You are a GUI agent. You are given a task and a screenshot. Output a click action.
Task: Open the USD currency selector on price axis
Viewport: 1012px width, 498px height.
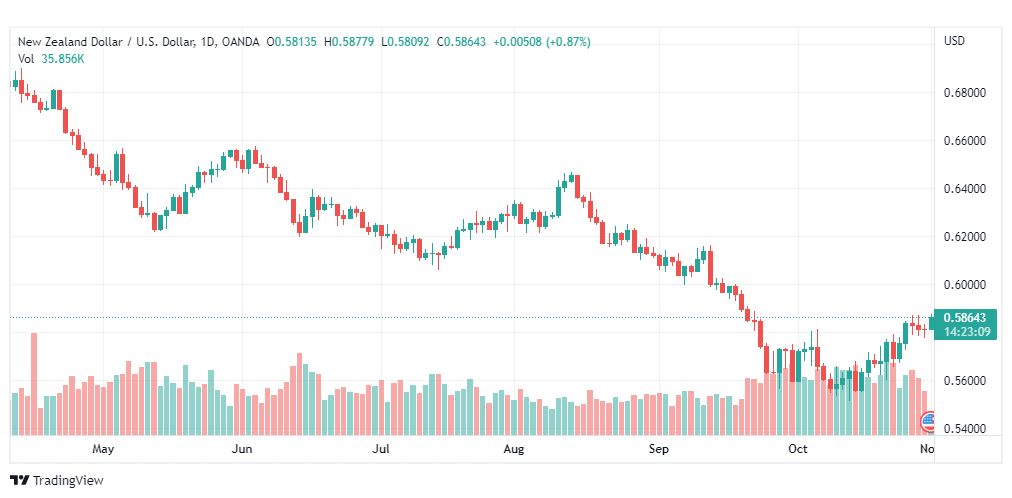pyautogui.click(x=954, y=41)
